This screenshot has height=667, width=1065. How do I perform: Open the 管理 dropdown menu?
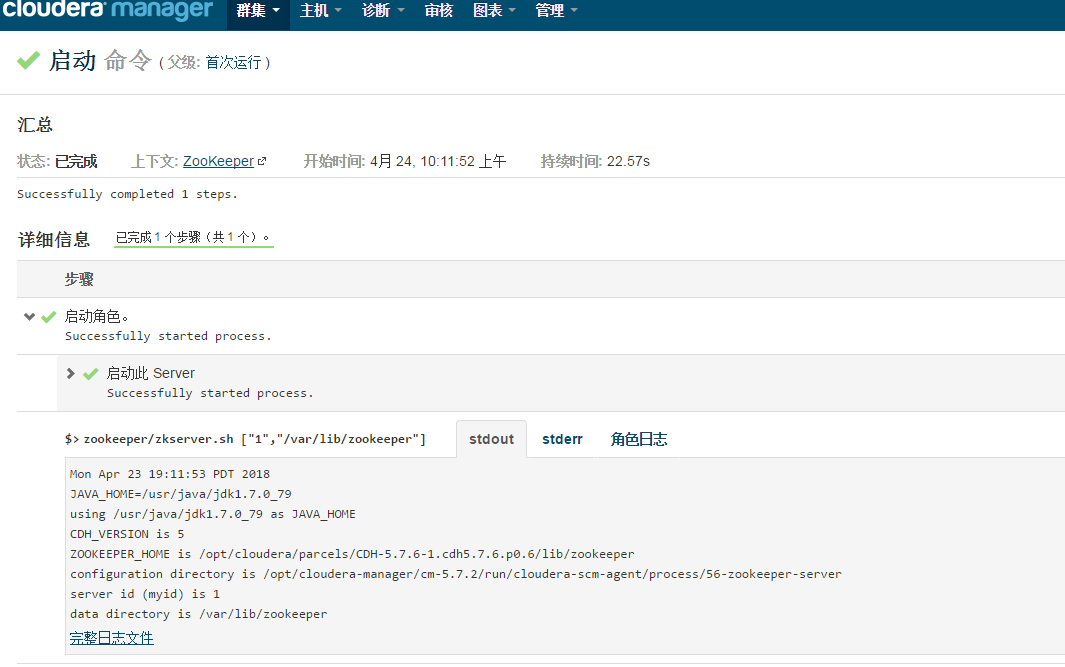click(x=556, y=11)
